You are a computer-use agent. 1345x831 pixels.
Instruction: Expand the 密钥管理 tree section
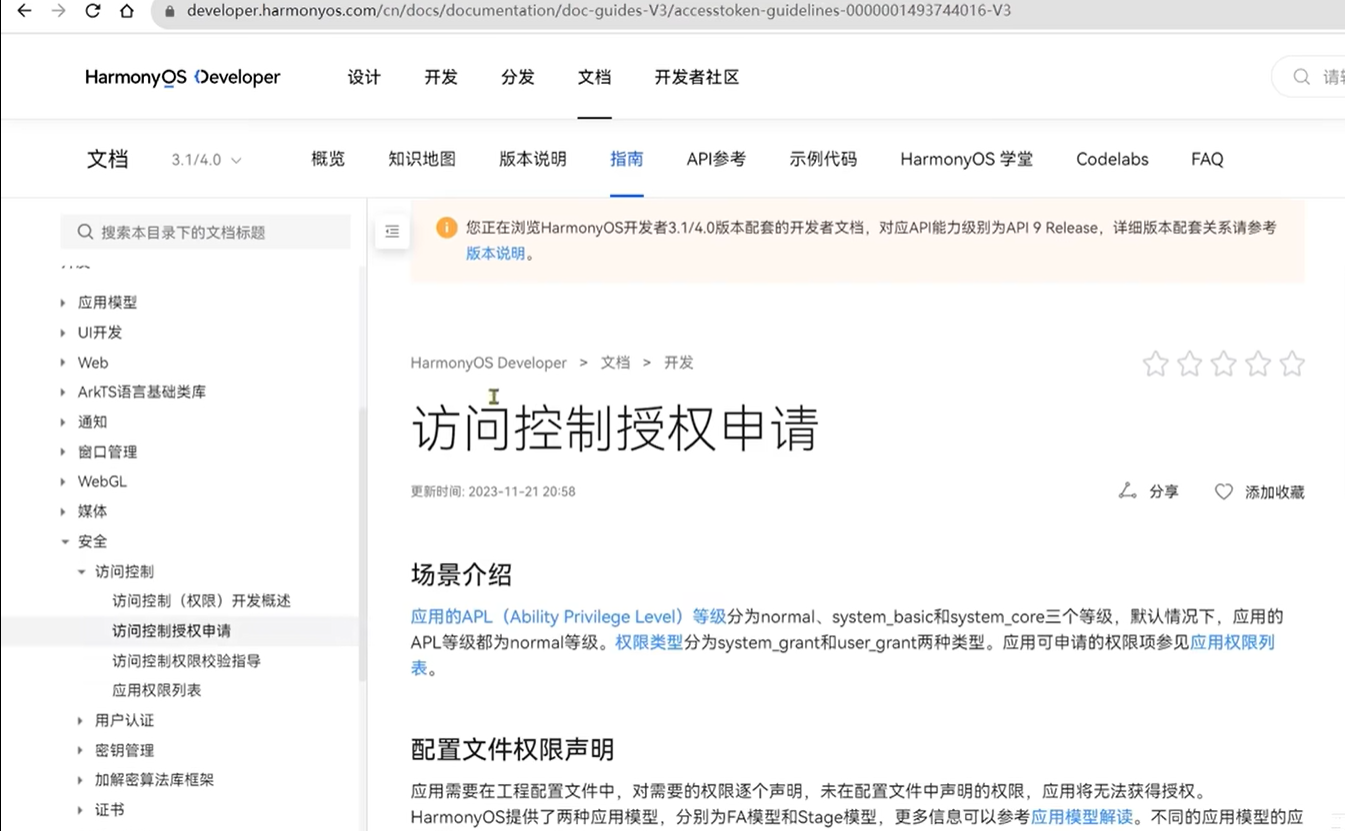(80, 750)
